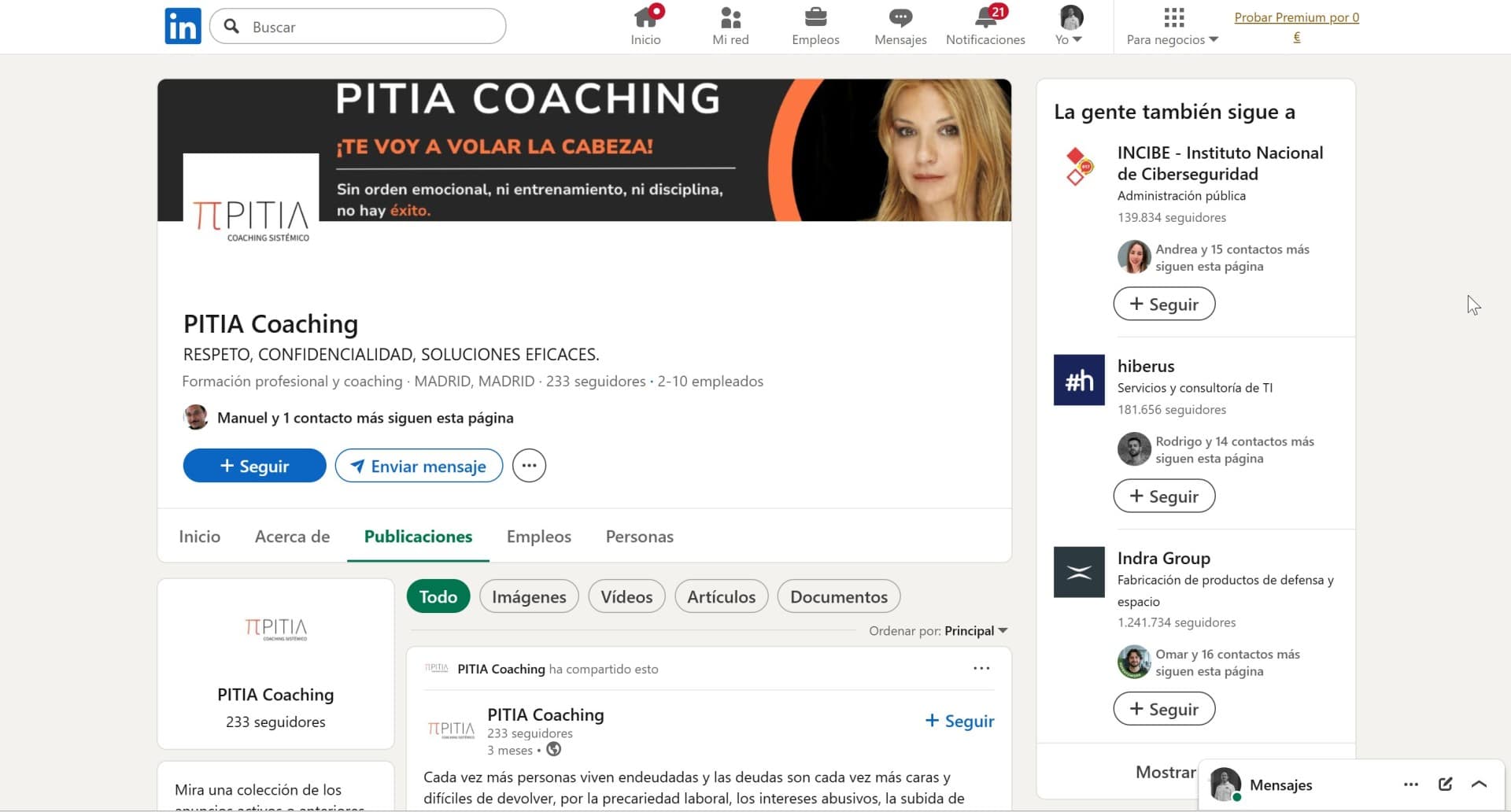1511x812 pixels.
Task: Click the sidebar PITIA logo card
Action: point(275,629)
